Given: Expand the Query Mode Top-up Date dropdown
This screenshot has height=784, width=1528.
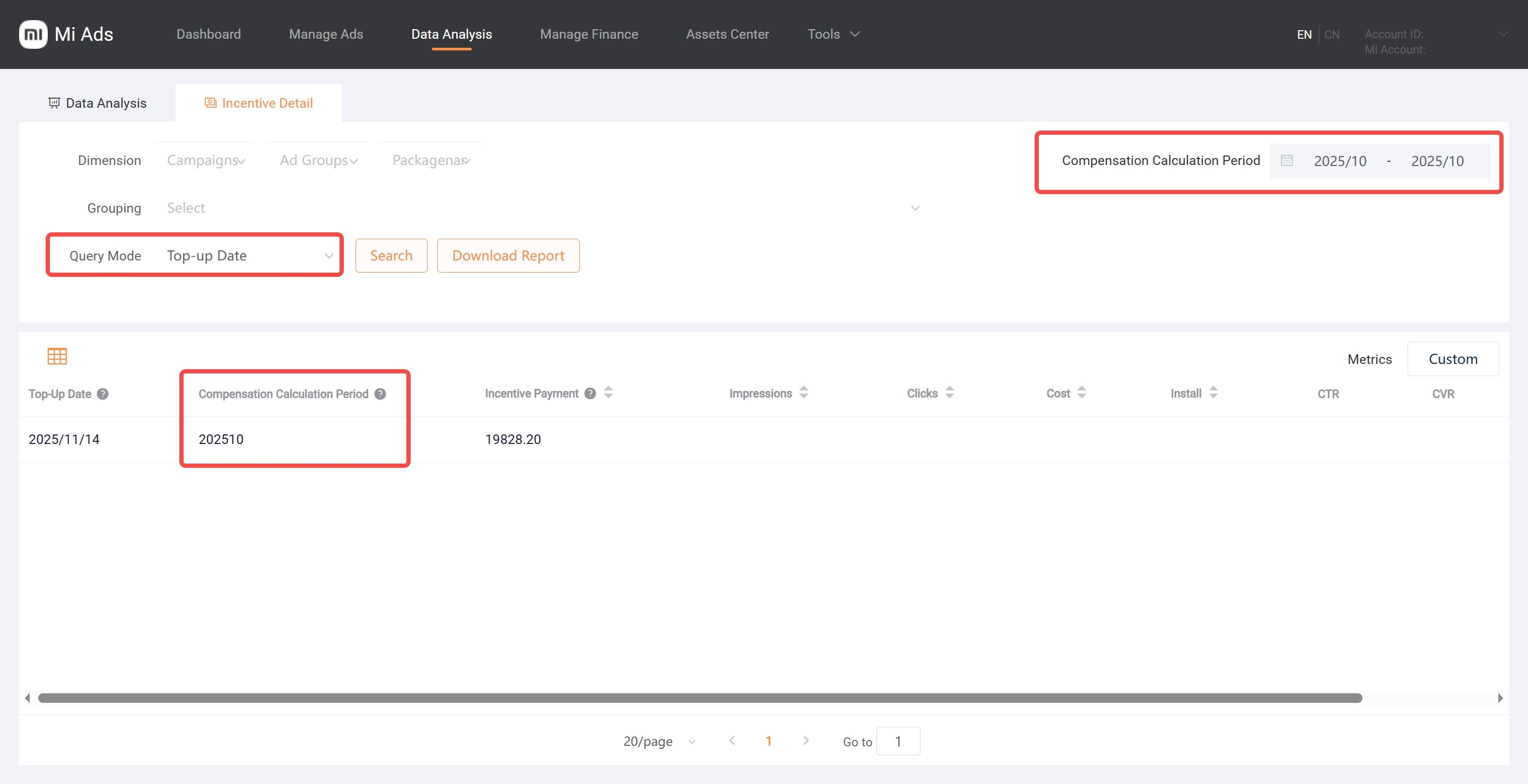Looking at the screenshot, I should (x=249, y=256).
